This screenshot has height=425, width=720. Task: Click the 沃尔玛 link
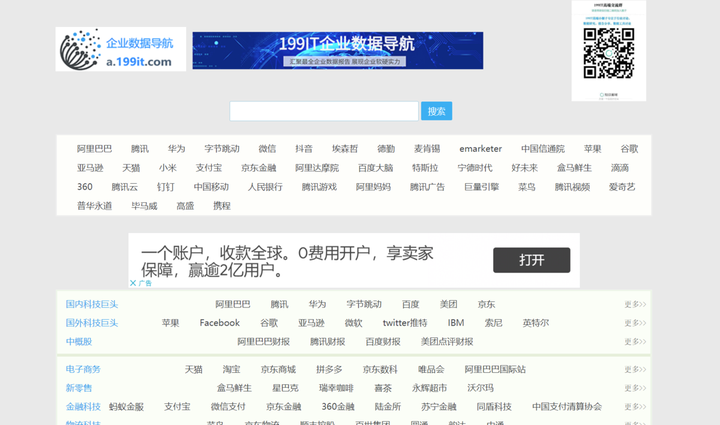click(x=480, y=388)
